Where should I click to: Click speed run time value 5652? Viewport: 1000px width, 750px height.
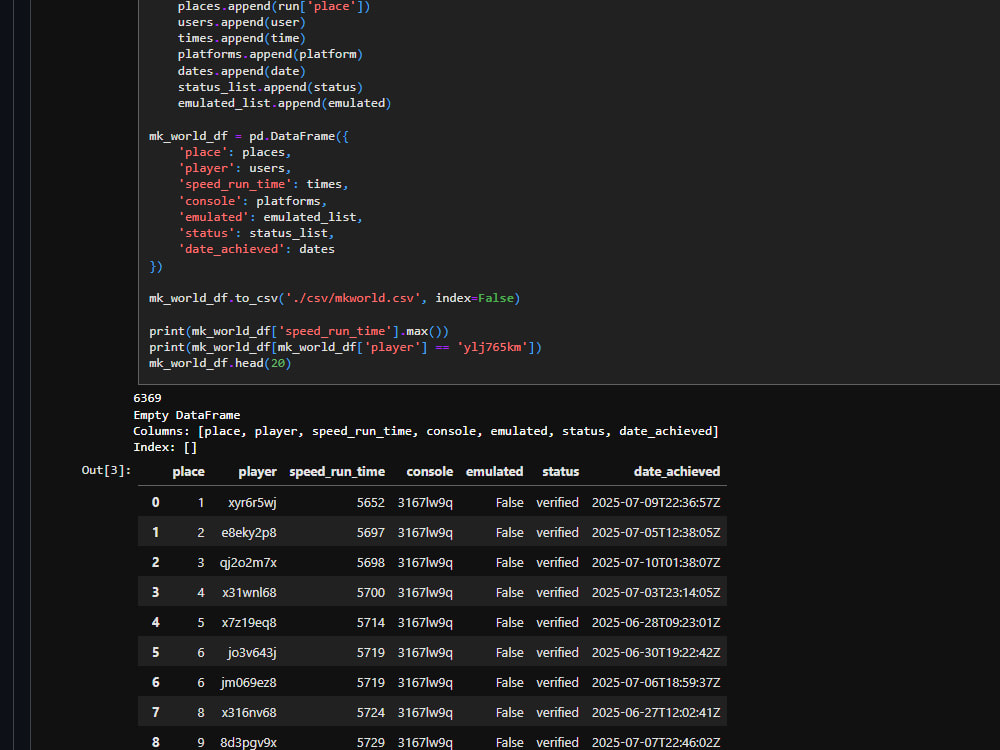point(371,503)
